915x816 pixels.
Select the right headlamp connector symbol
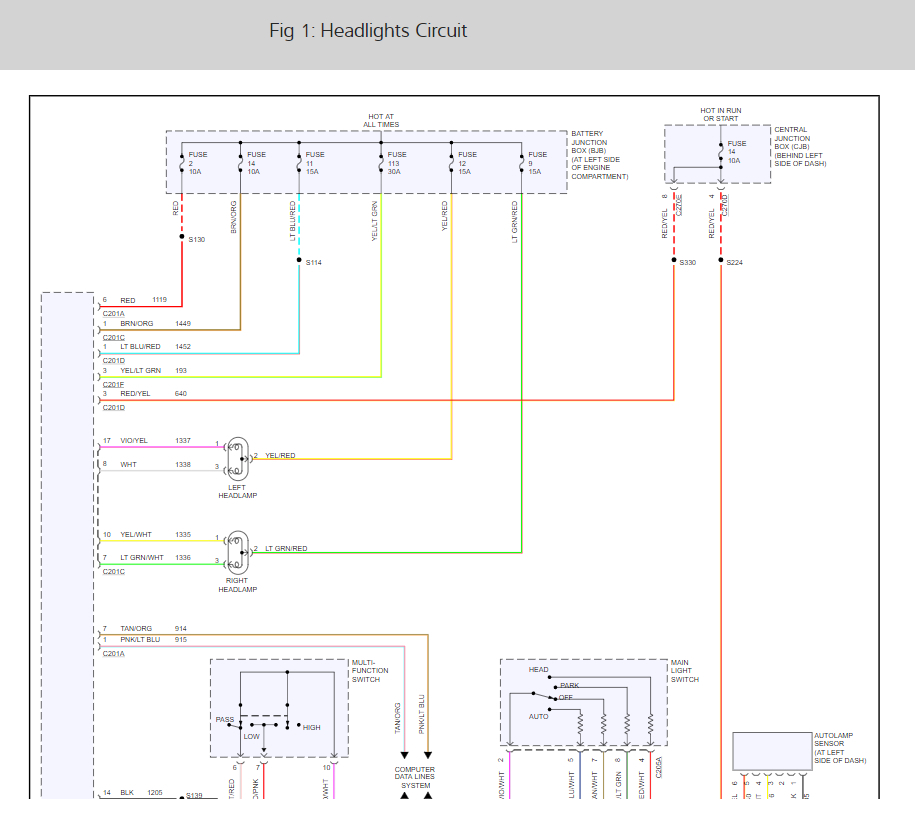tap(238, 553)
